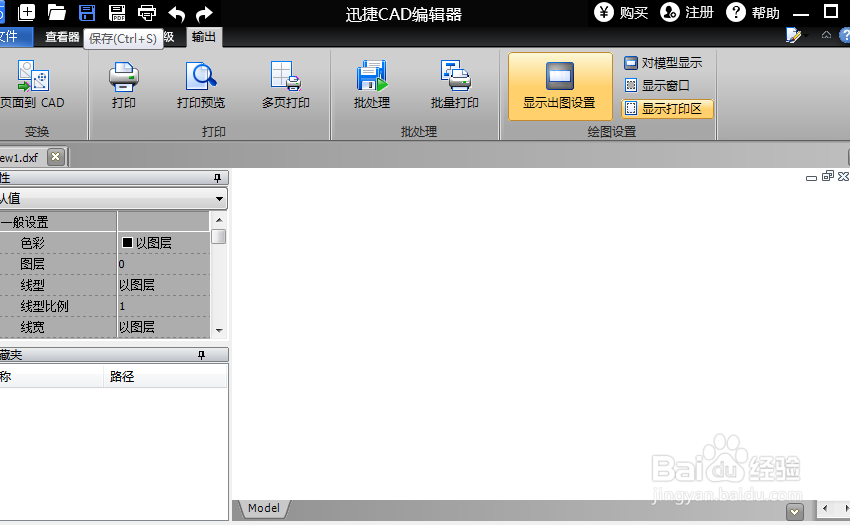Pin the favorites panel

202,355
